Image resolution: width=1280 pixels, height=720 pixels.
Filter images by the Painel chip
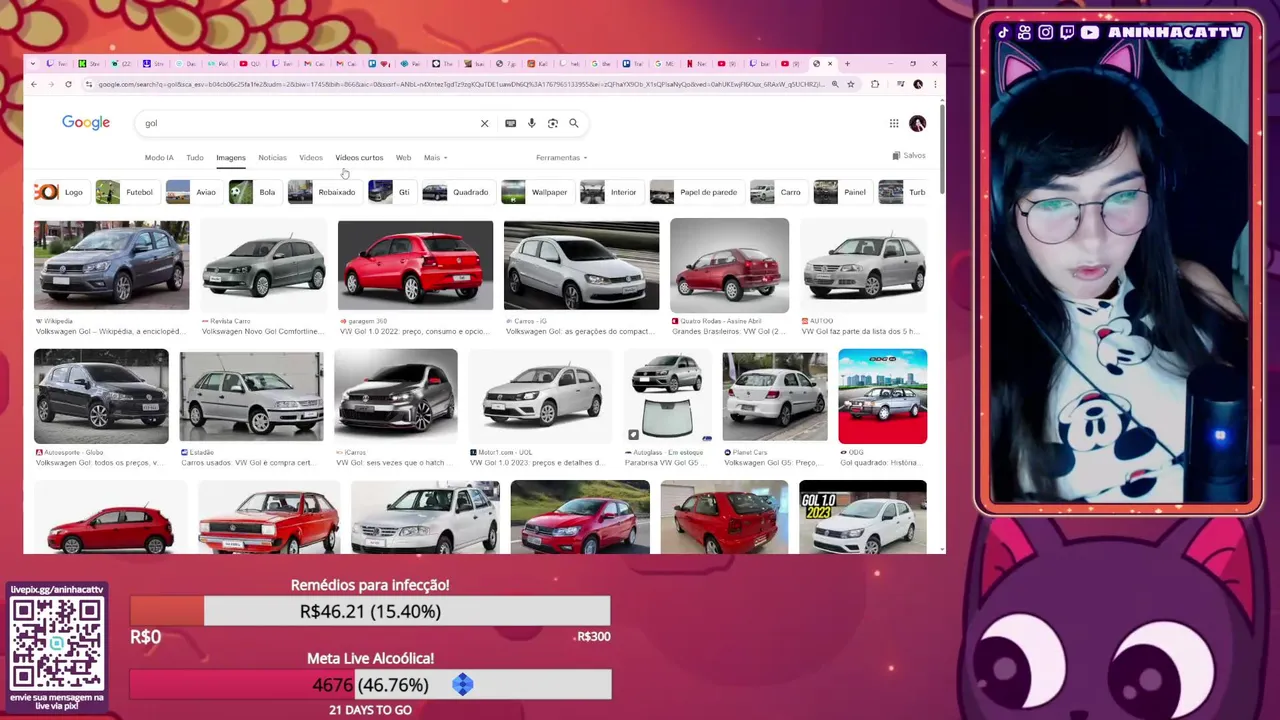[842, 192]
